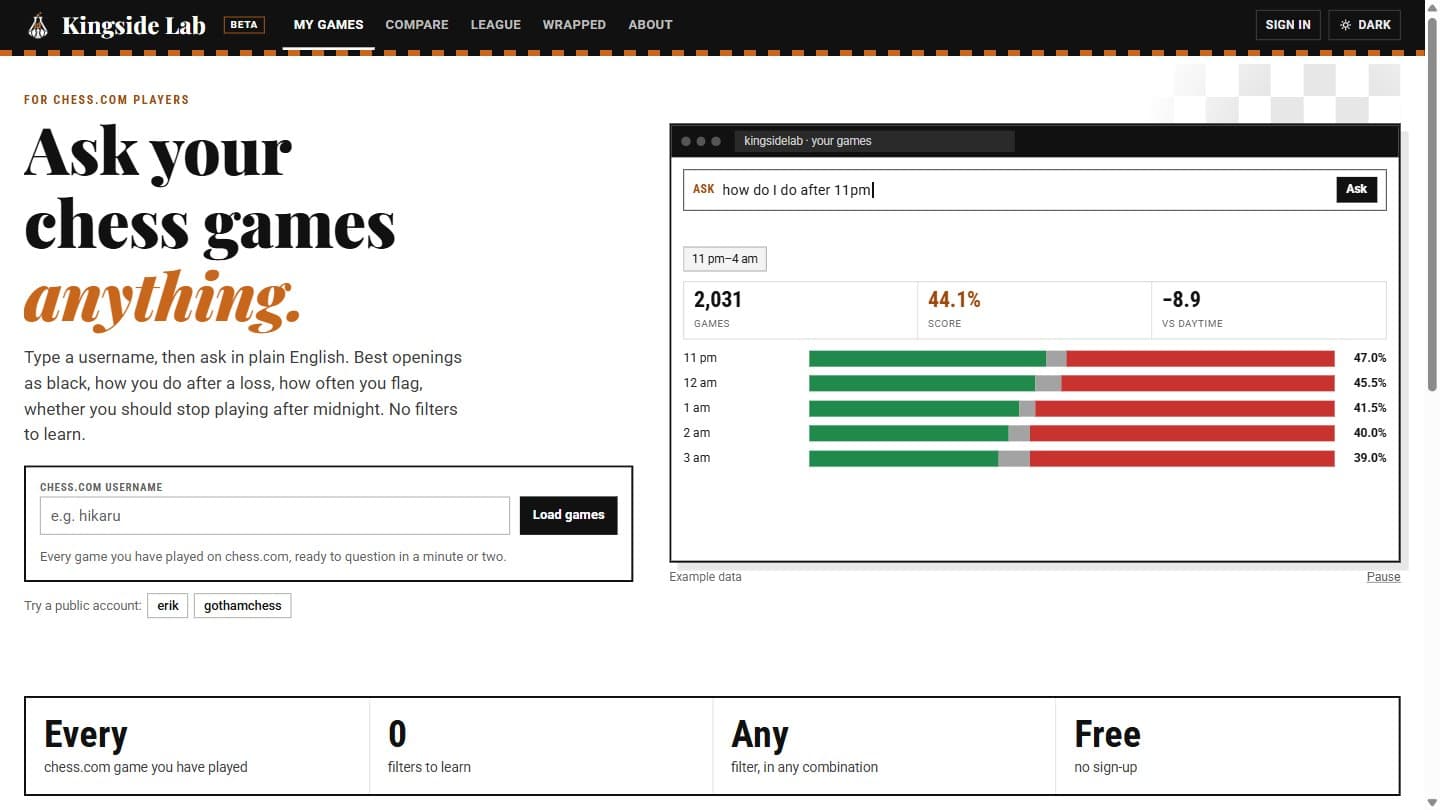This screenshot has width=1440, height=810.
Task: Click the 2 am result bar
Action: pos(1071,433)
